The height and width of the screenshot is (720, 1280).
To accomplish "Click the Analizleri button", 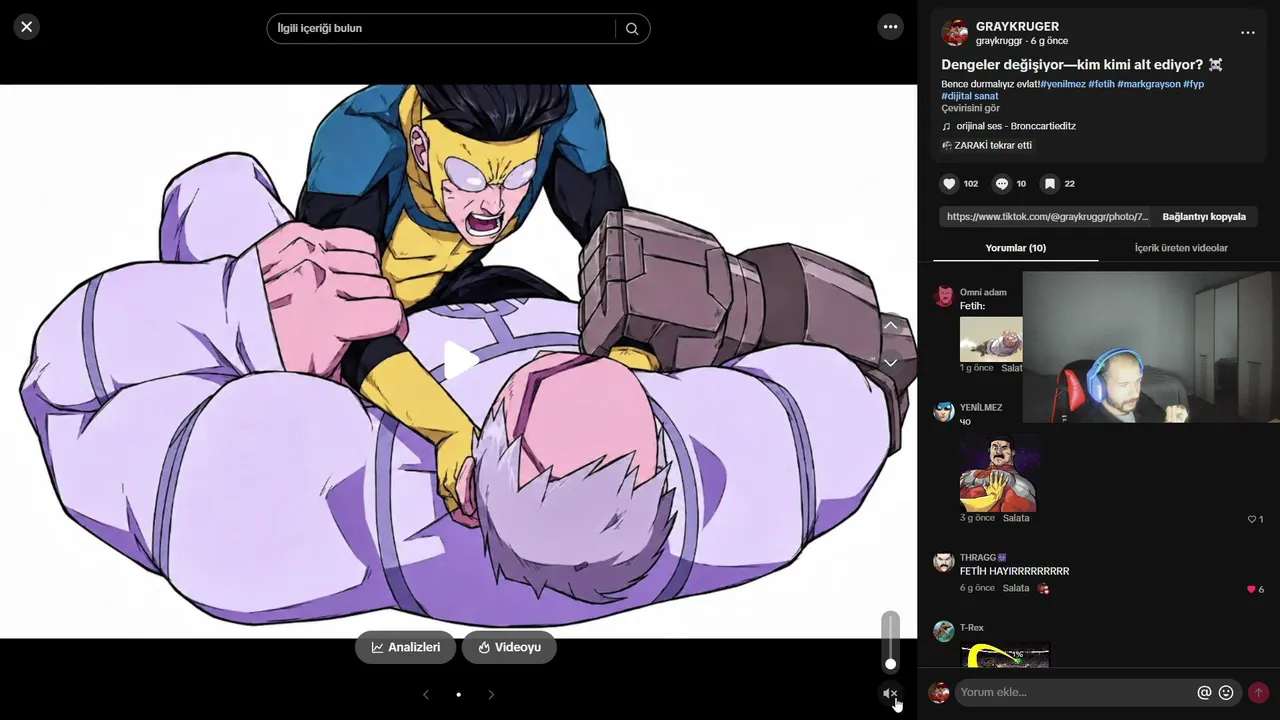I will [405, 647].
